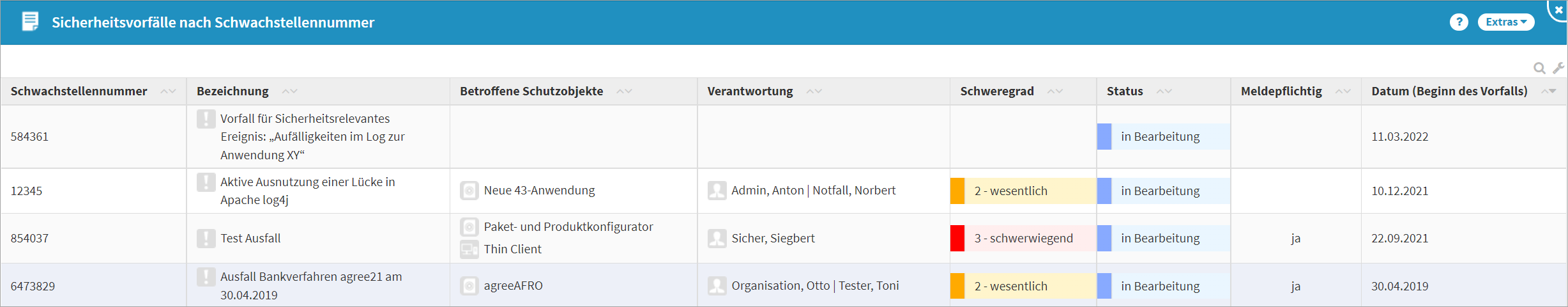The height and width of the screenshot is (307, 1568).
Task: Click the report document icon in header
Action: 29,22
